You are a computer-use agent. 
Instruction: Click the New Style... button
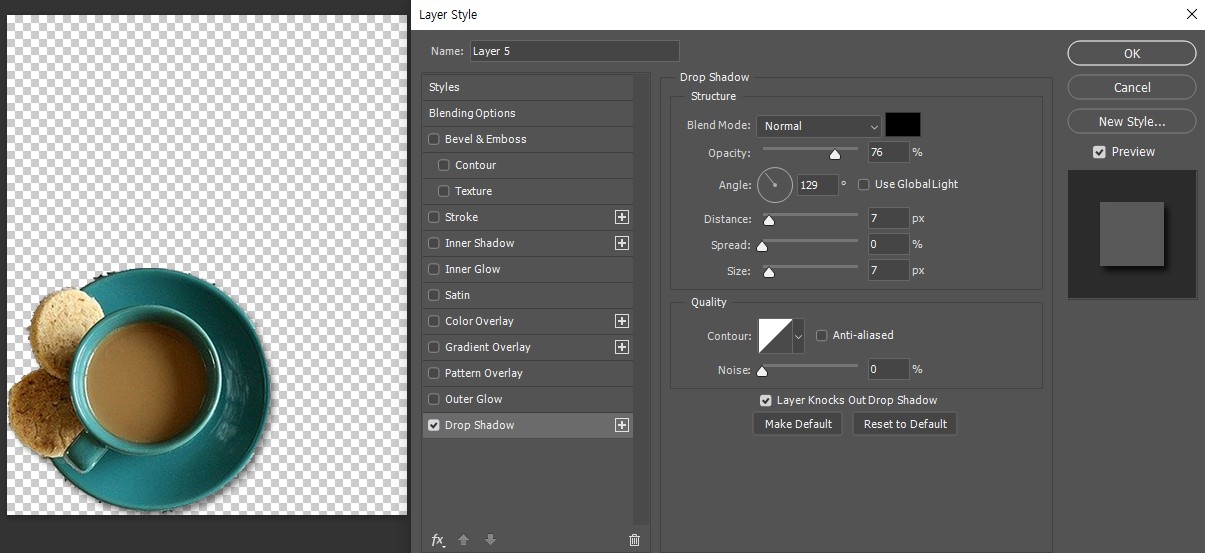(1132, 121)
